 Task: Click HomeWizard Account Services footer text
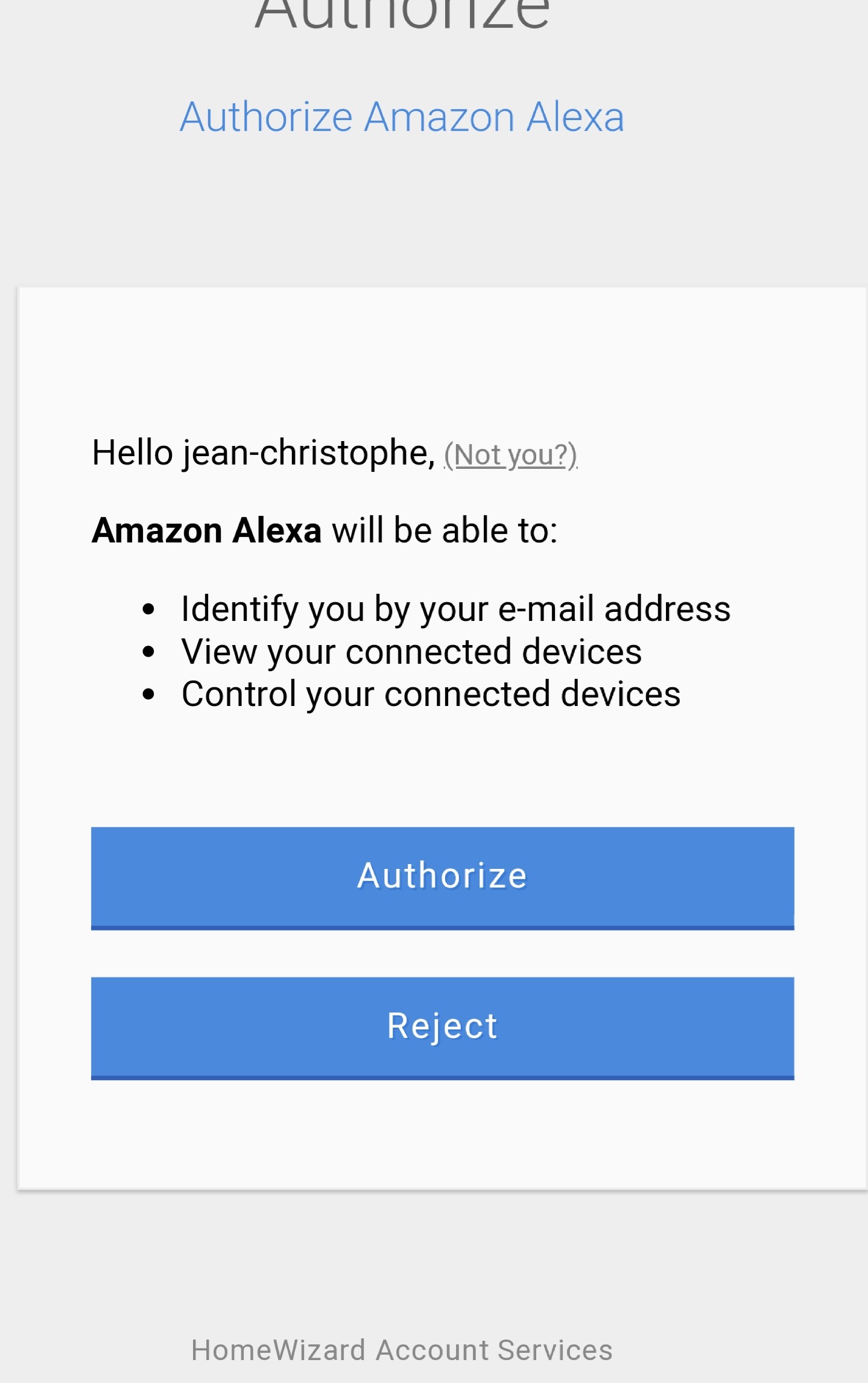(402, 1350)
